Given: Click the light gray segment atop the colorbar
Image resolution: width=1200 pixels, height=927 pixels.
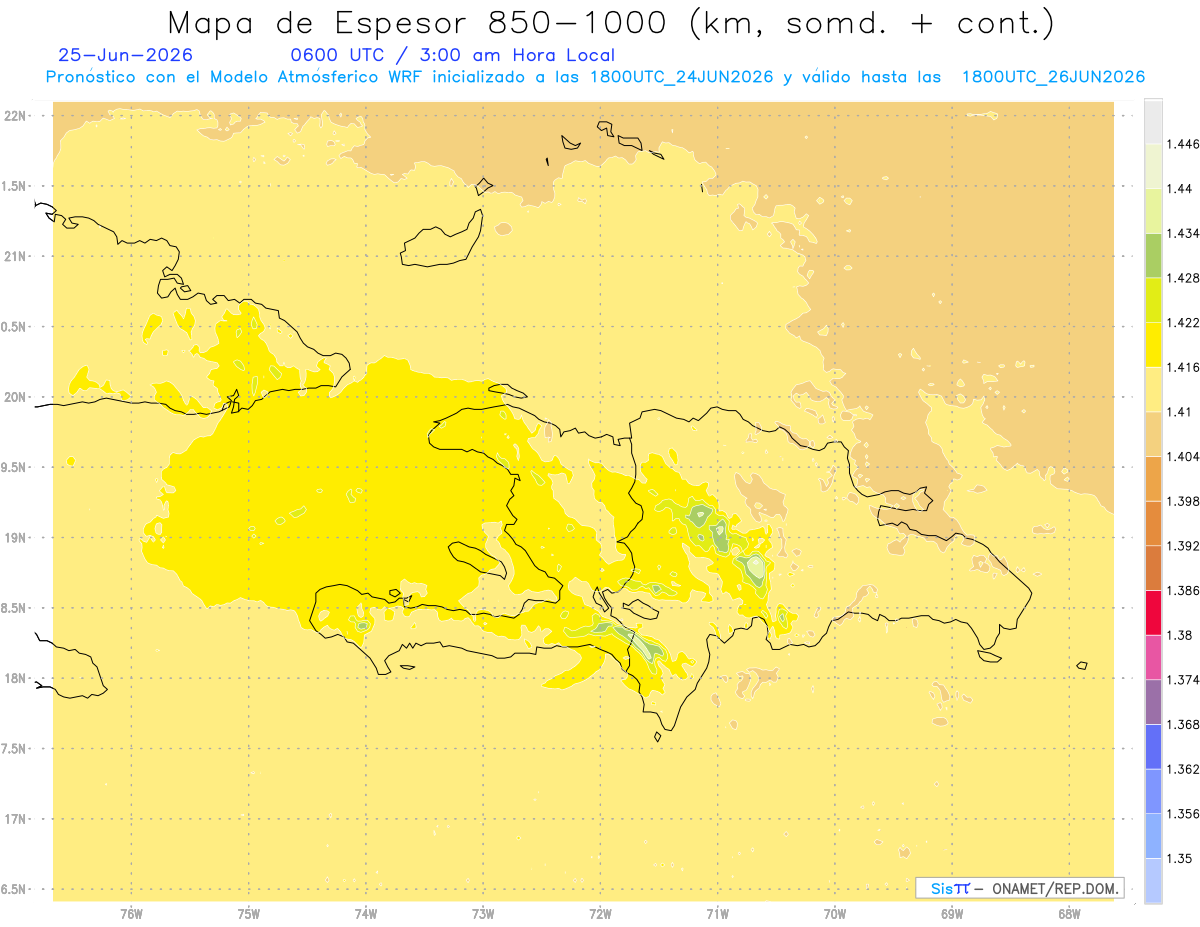Looking at the screenshot, I should (1153, 121).
